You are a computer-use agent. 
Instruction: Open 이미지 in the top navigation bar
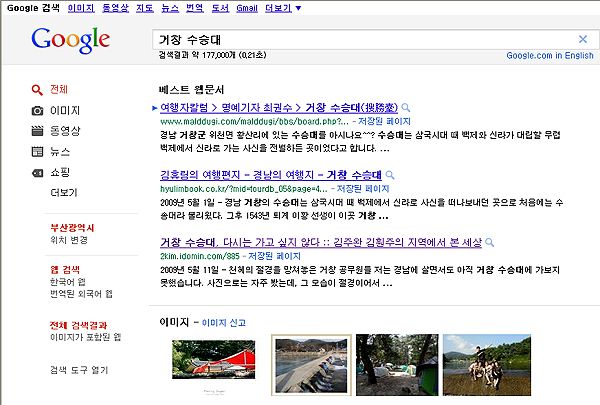[x=81, y=8]
